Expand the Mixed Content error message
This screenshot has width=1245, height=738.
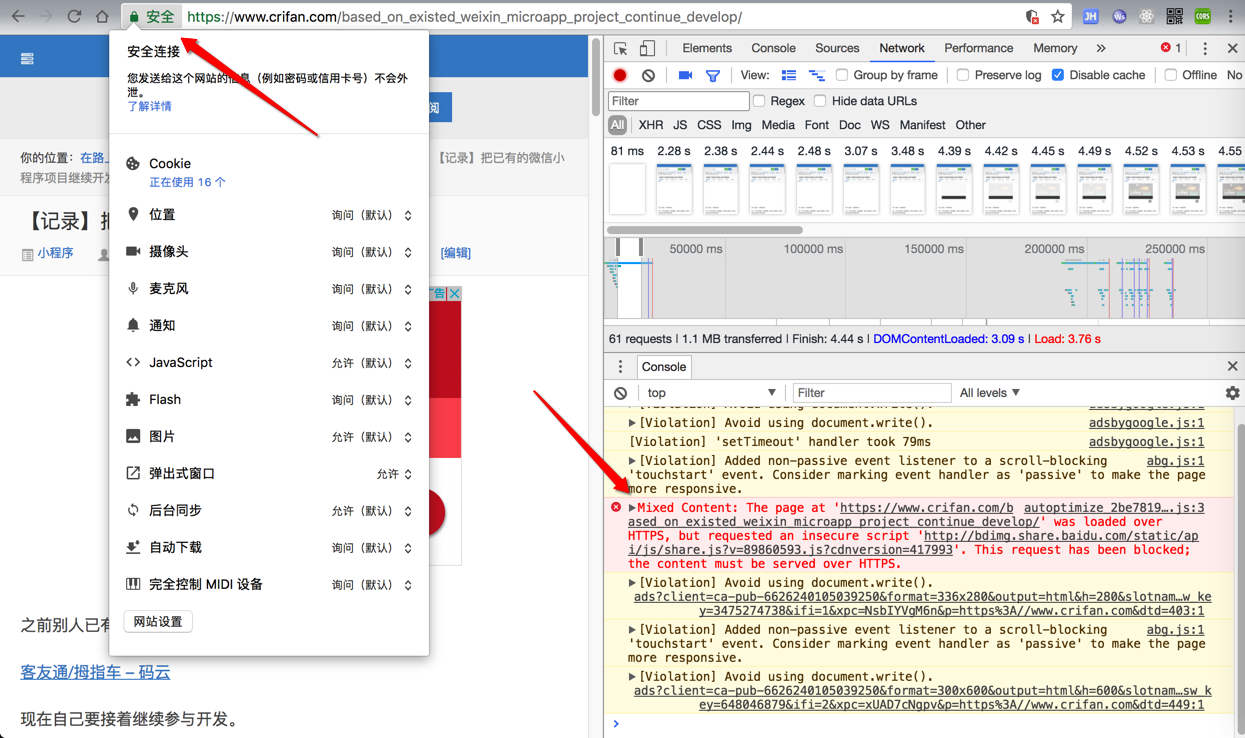(x=632, y=508)
